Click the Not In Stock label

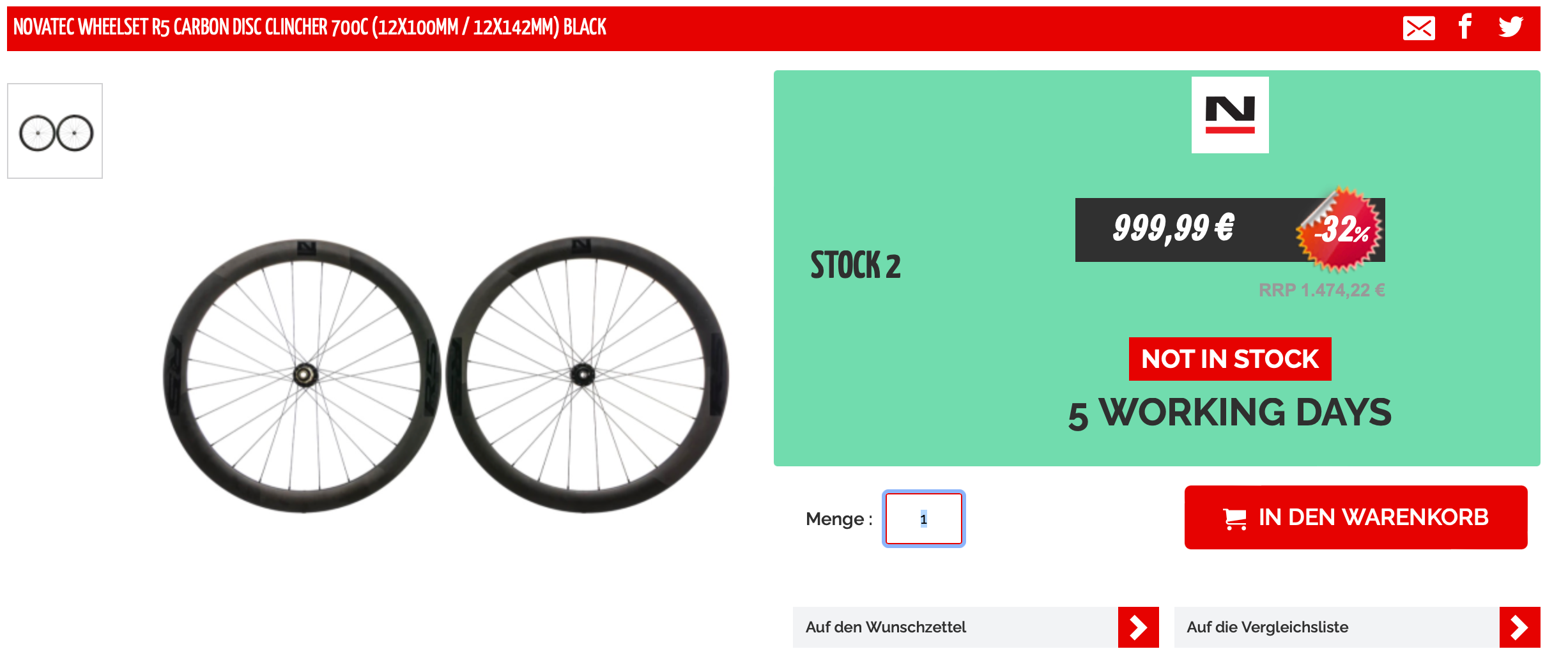pyautogui.click(x=1229, y=359)
